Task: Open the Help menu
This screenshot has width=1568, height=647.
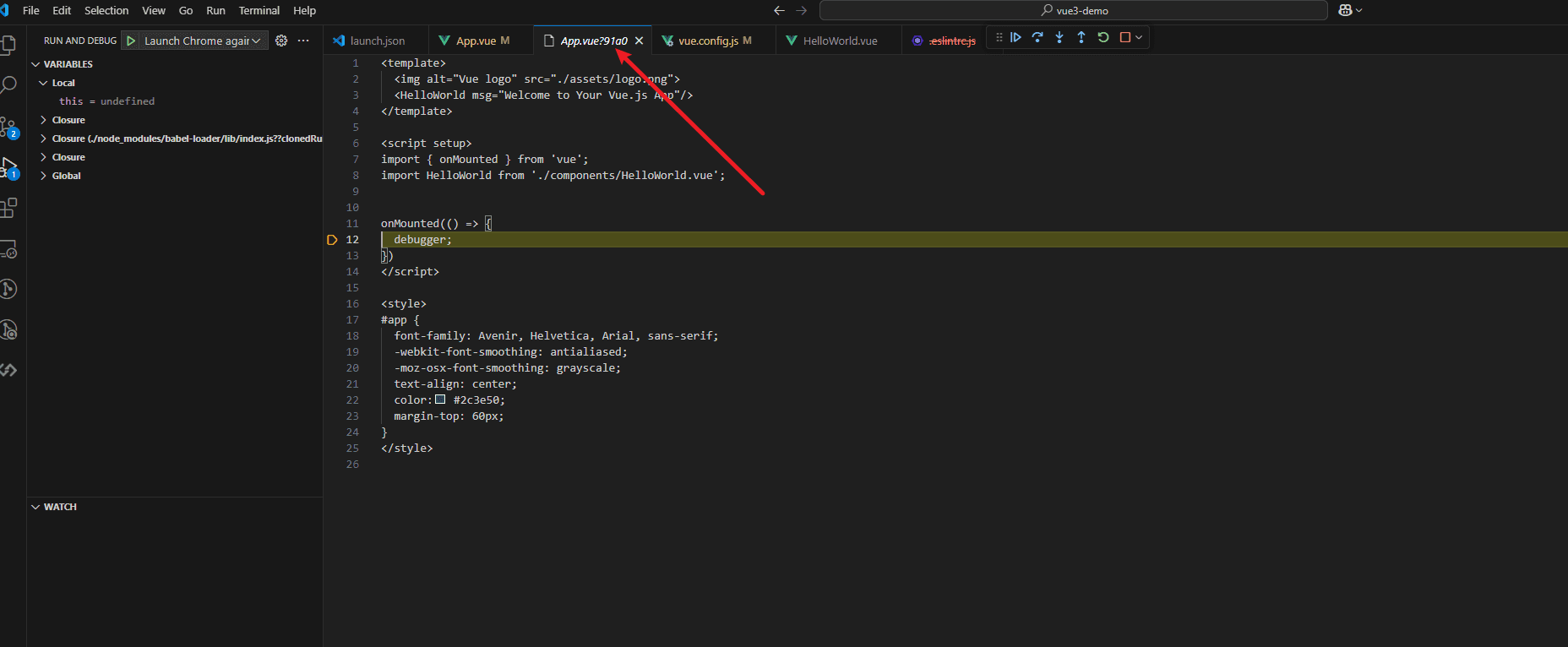Action: [304, 10]
